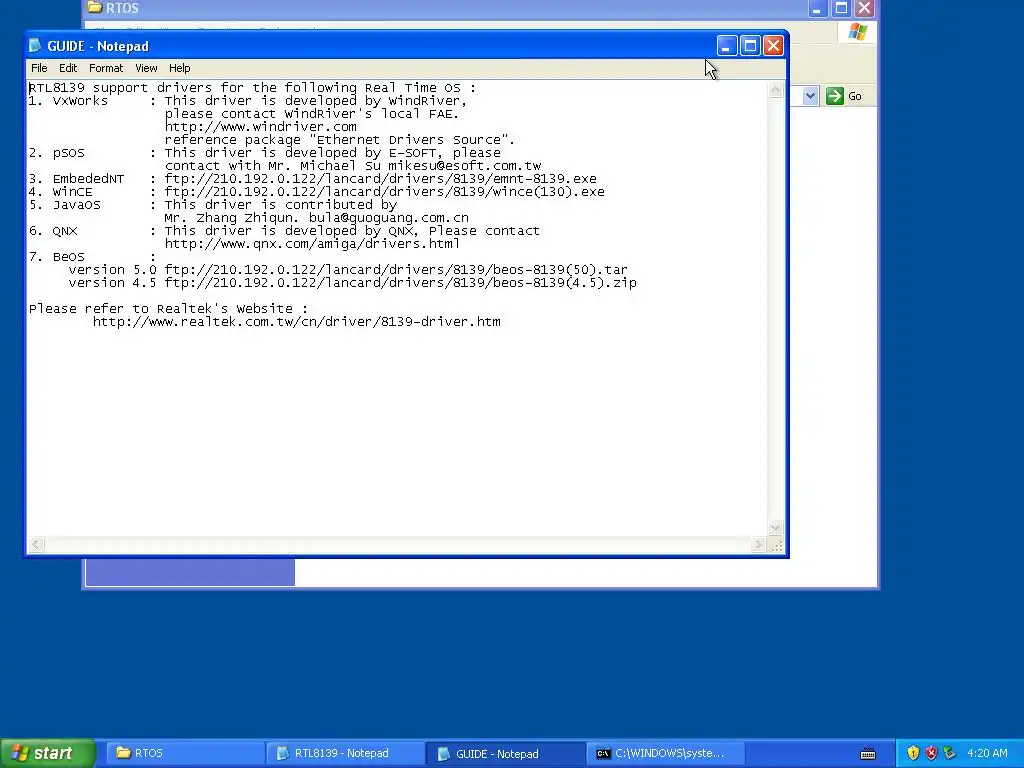The width and height of the screenshot is (1024, 768).
Task: Click the RTOS folder icon in title bar
Action: click(x=95, y=7)
